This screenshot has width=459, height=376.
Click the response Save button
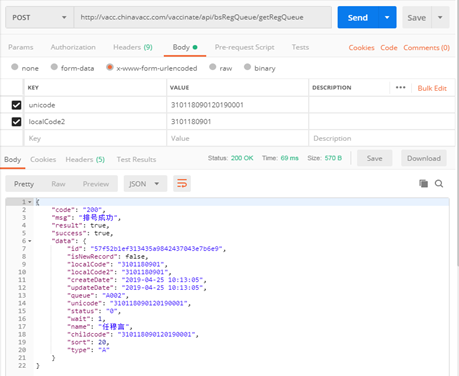(375, 158)
